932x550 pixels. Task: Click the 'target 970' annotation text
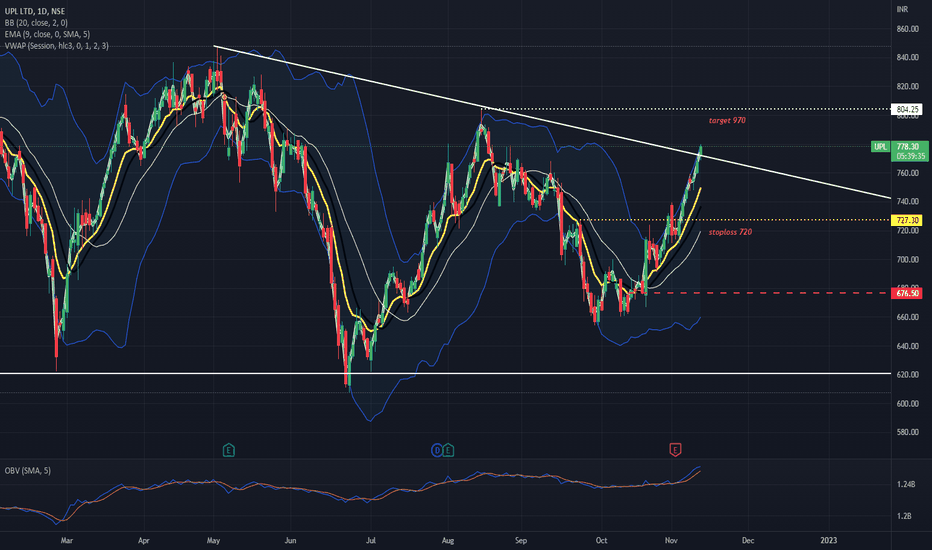(727, 120)
